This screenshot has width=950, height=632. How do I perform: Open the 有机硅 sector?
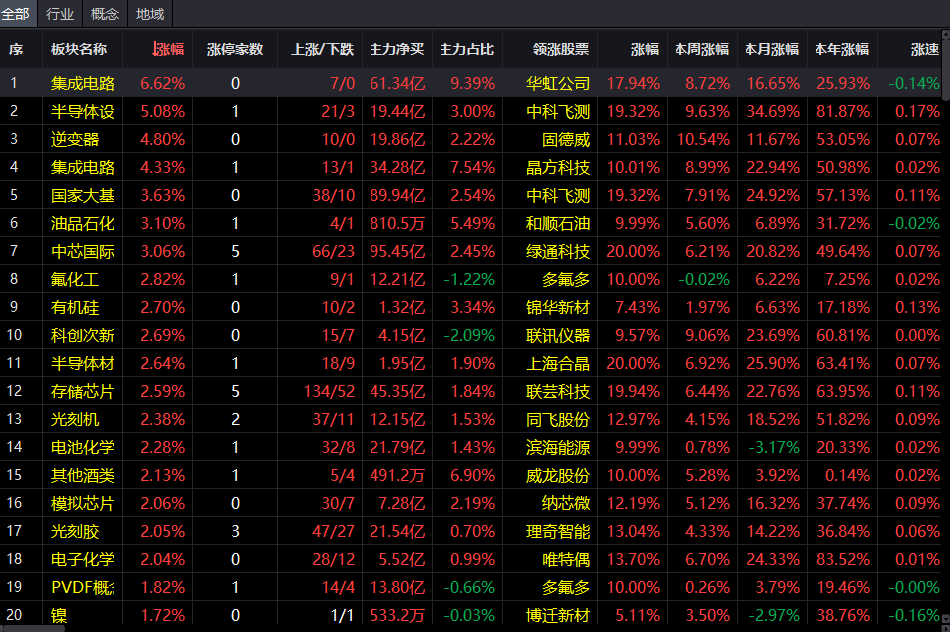(x=75, y=307)
